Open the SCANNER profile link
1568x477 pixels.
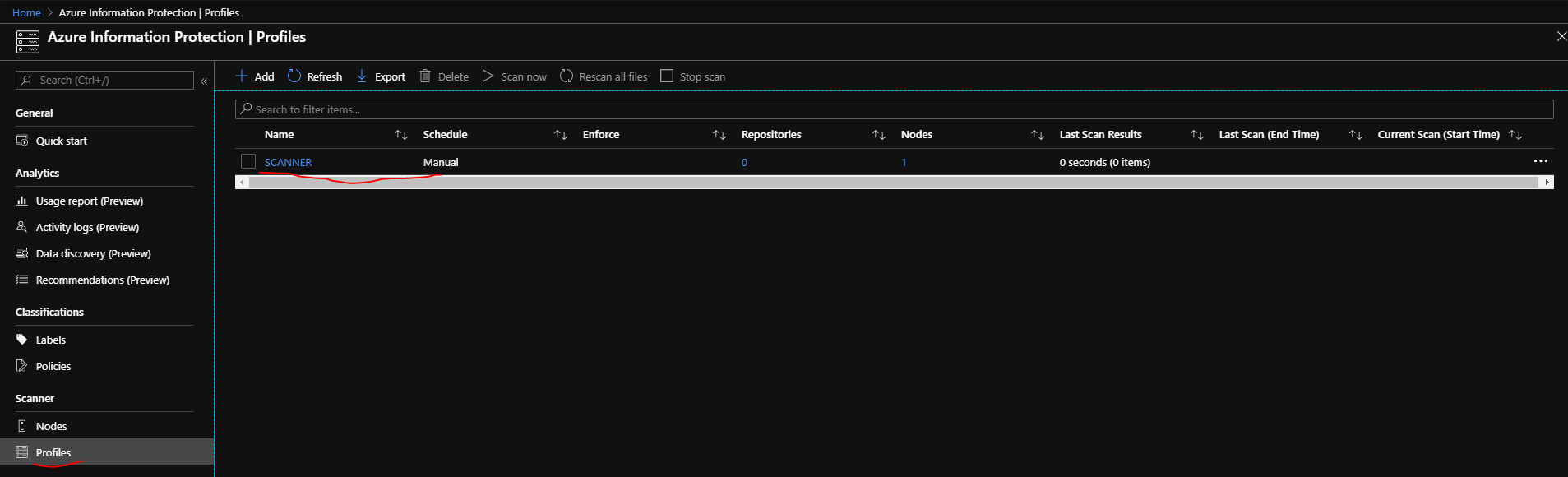(x=288, y=162)
